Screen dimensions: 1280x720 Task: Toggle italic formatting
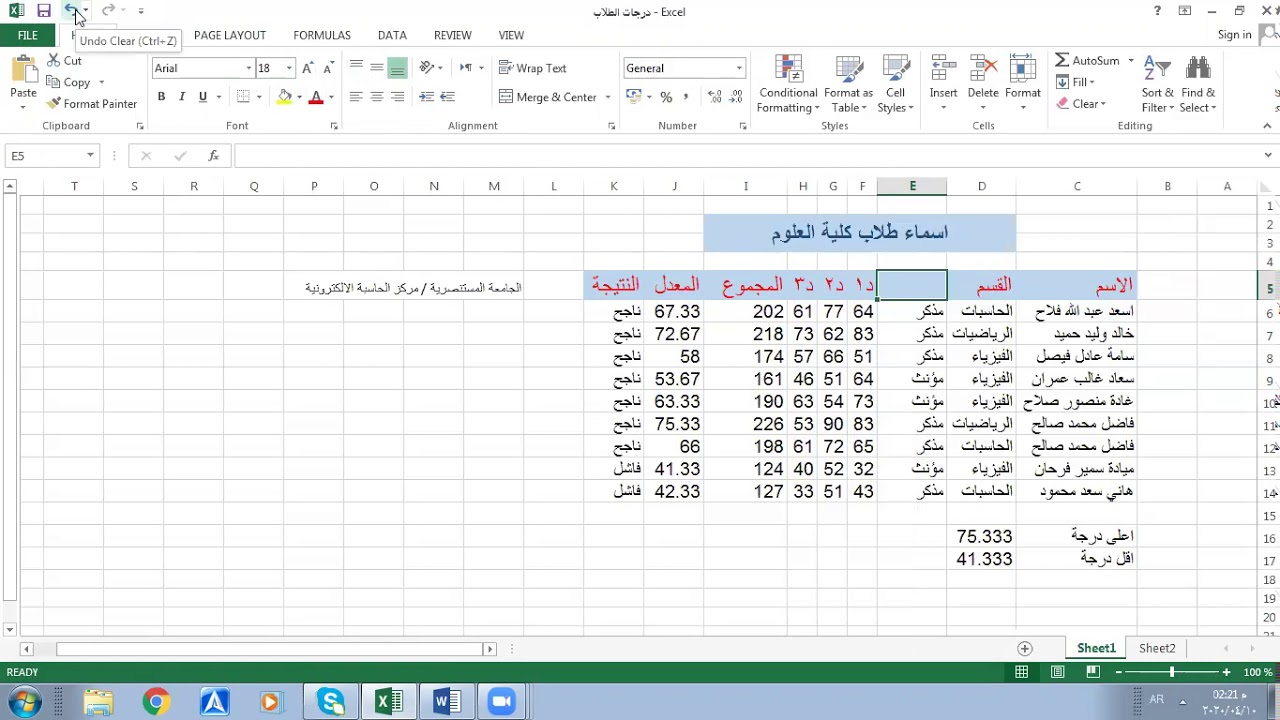tap(182, 97)
